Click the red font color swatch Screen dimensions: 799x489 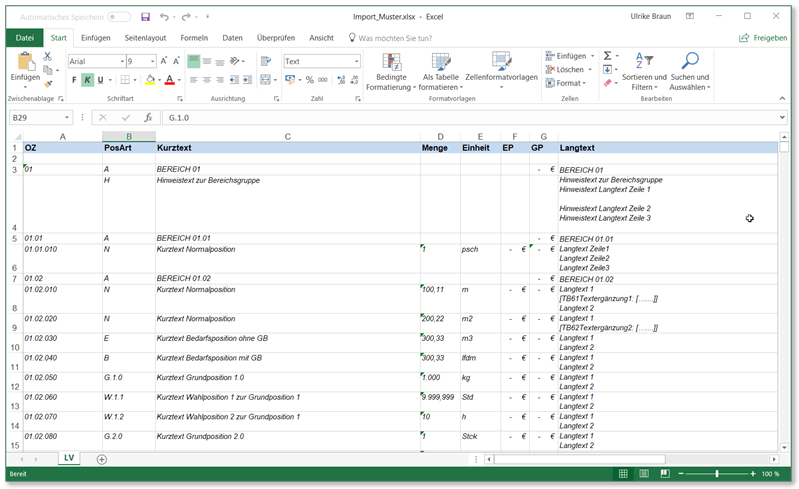coord(169,80)
